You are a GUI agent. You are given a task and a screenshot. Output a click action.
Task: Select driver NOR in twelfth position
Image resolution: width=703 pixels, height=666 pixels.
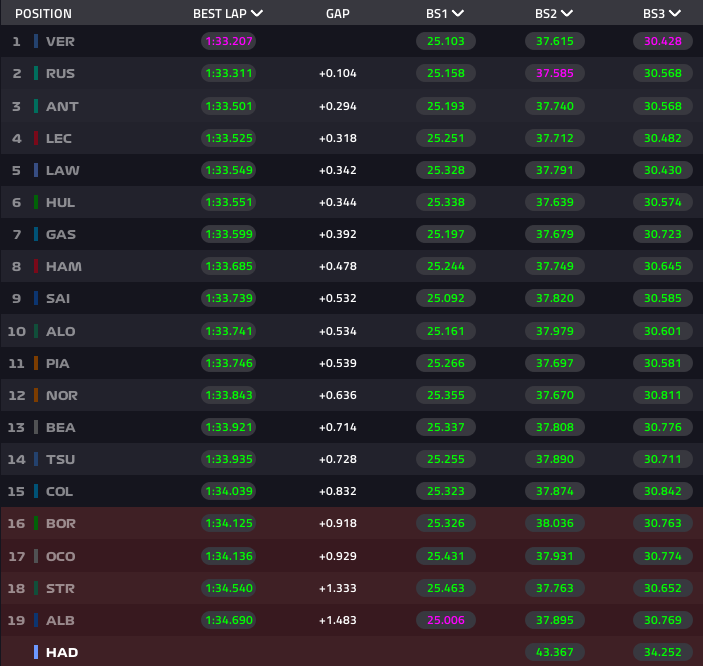62,395
